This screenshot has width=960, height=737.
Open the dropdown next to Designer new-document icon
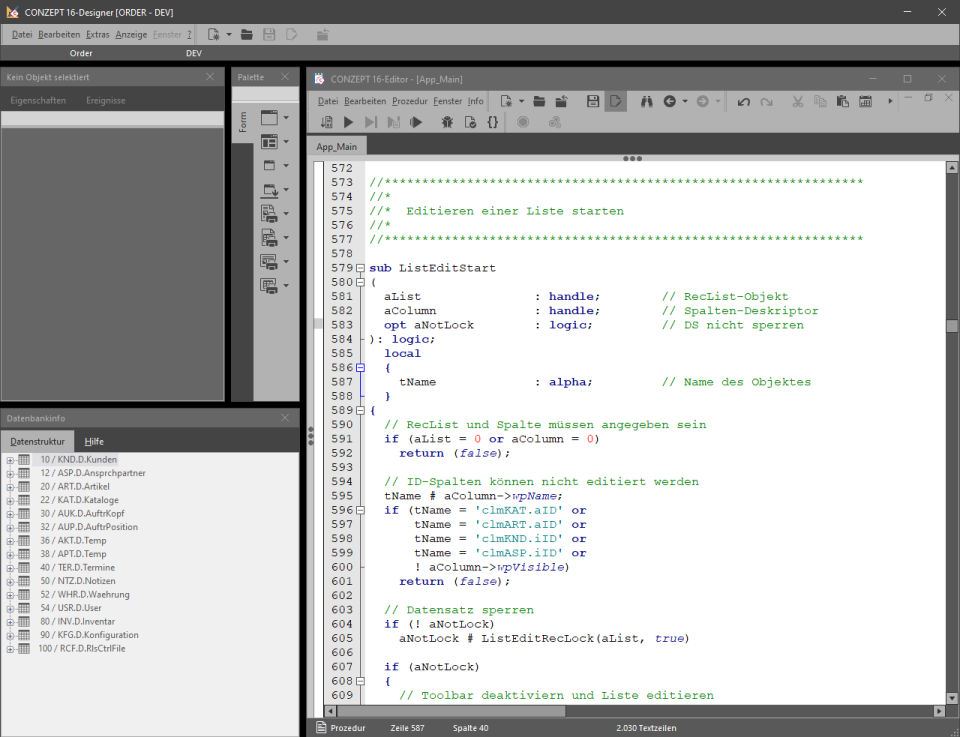[229, 34]
